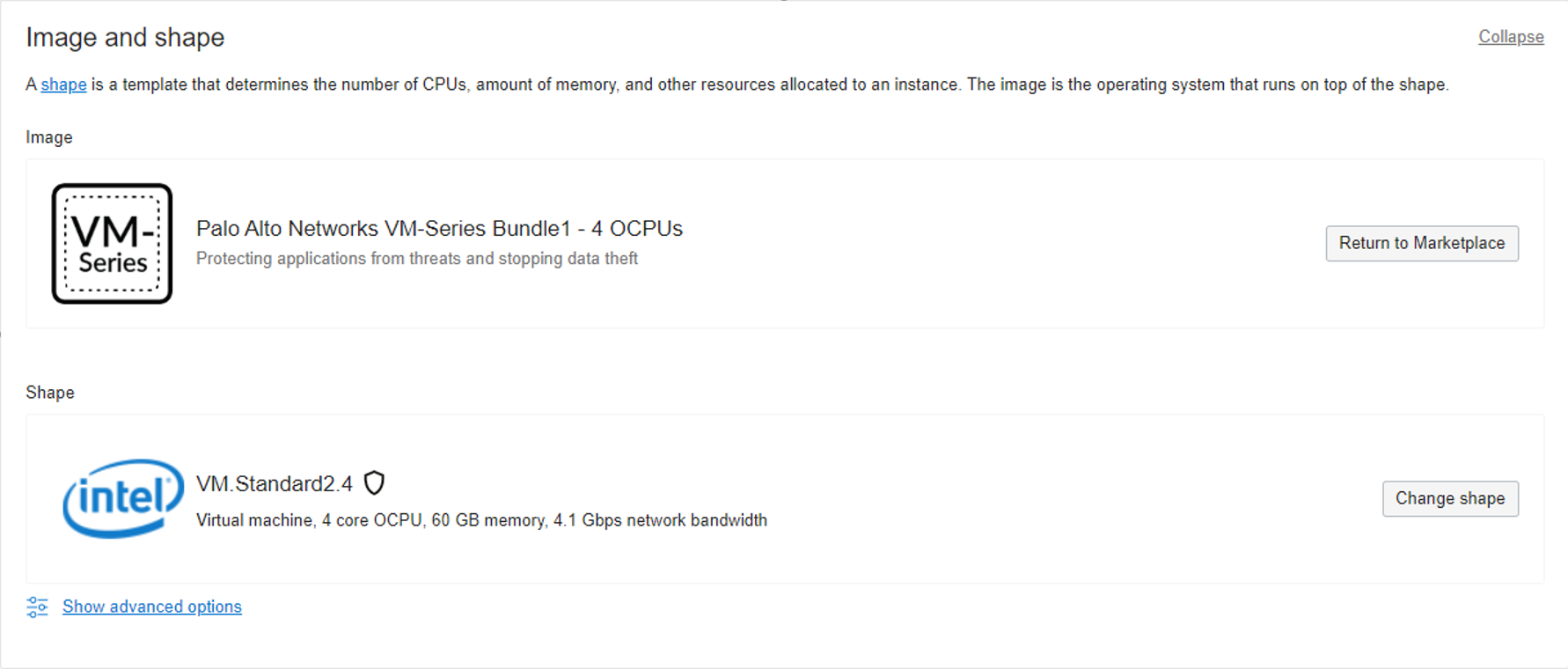This screenshot has height=669, width=1568.
Task: Expand Show advanced options link
Action: 152,607
